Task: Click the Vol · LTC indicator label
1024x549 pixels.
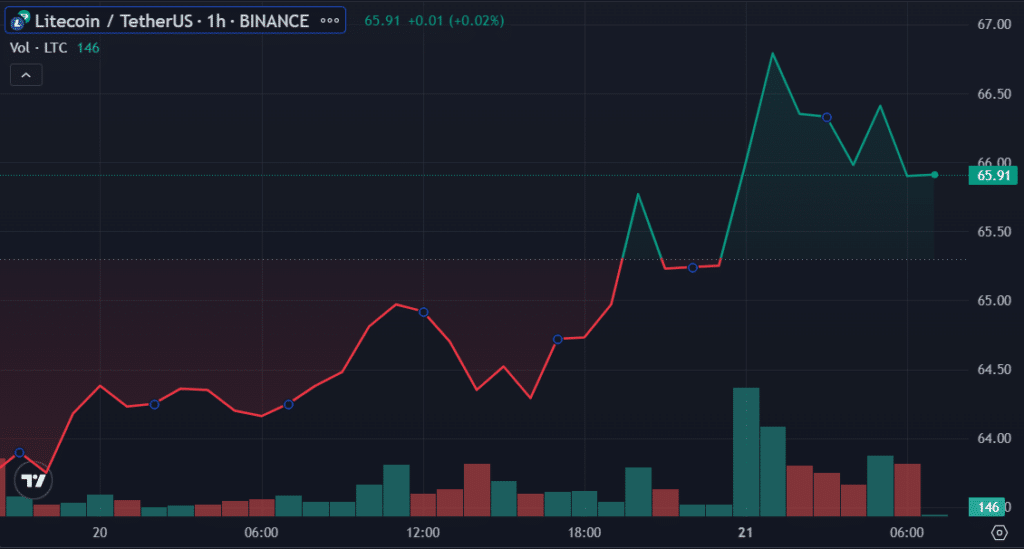Action: (39, 48)
